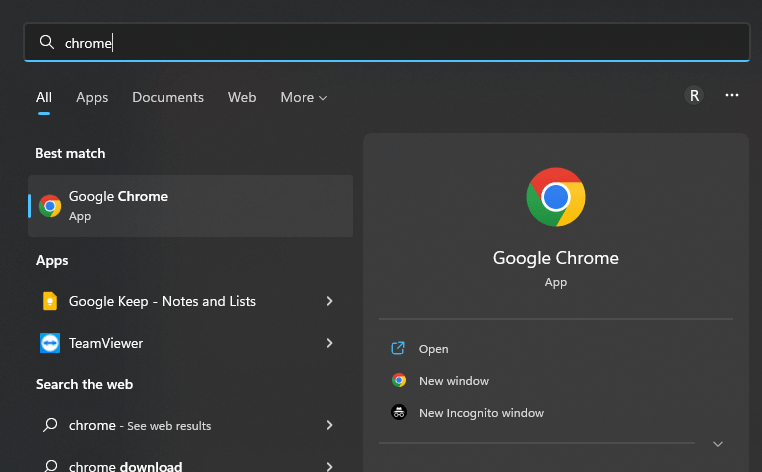Select the TeamViewer app result
The image size is (762, 472).
pos(190,343)
